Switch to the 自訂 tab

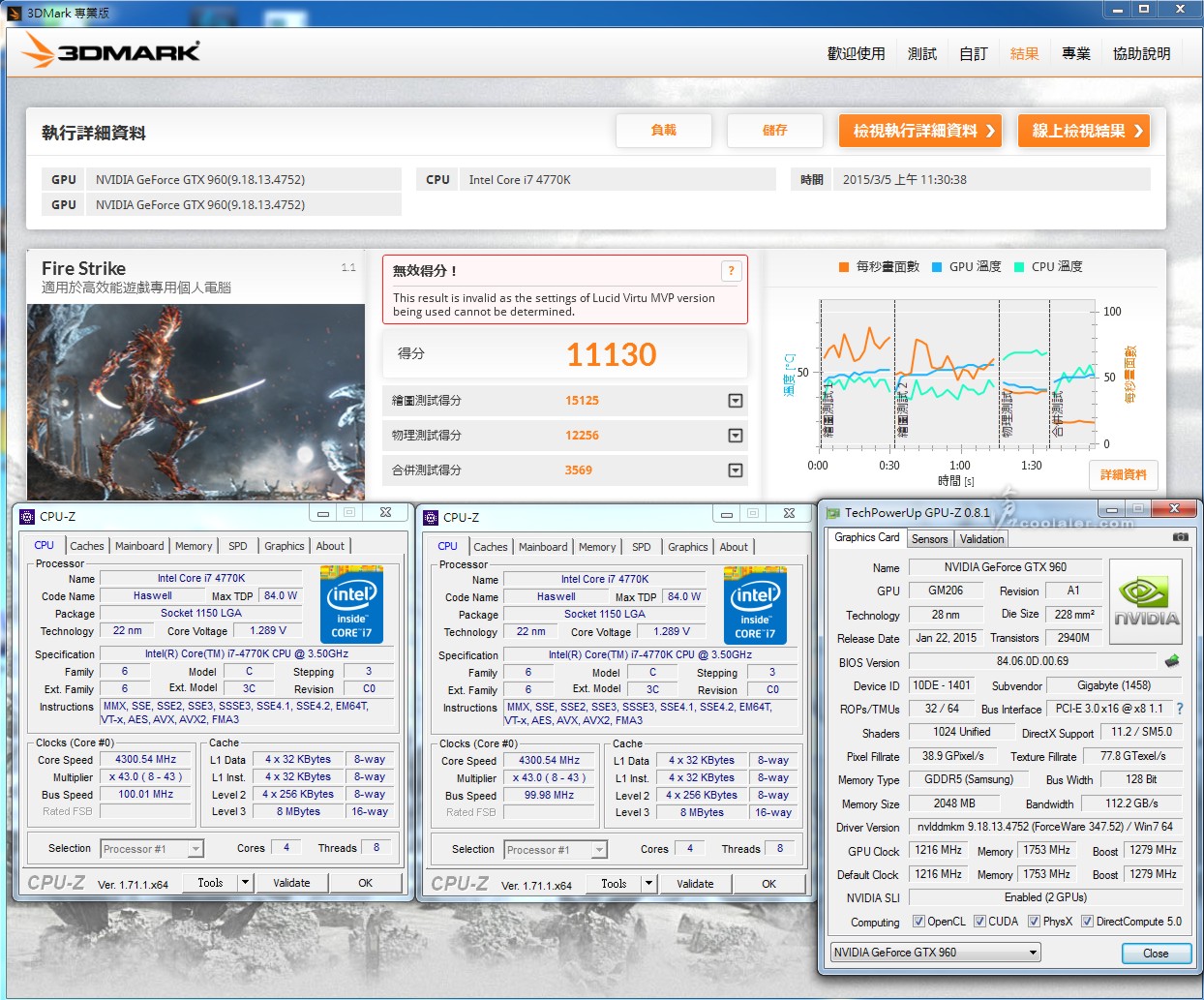973,54
